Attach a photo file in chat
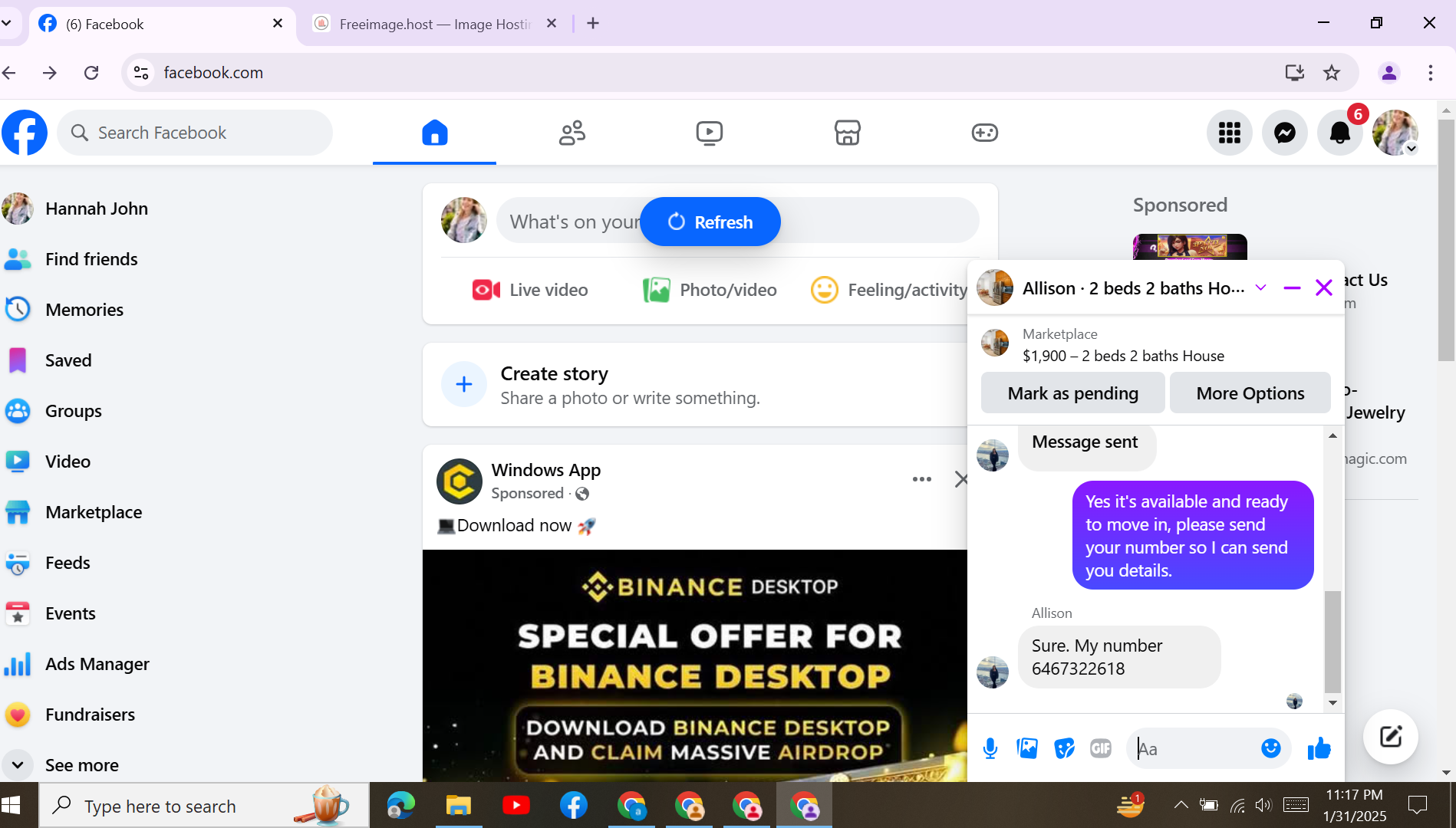1456x828 pixels. coord(1027,748)
